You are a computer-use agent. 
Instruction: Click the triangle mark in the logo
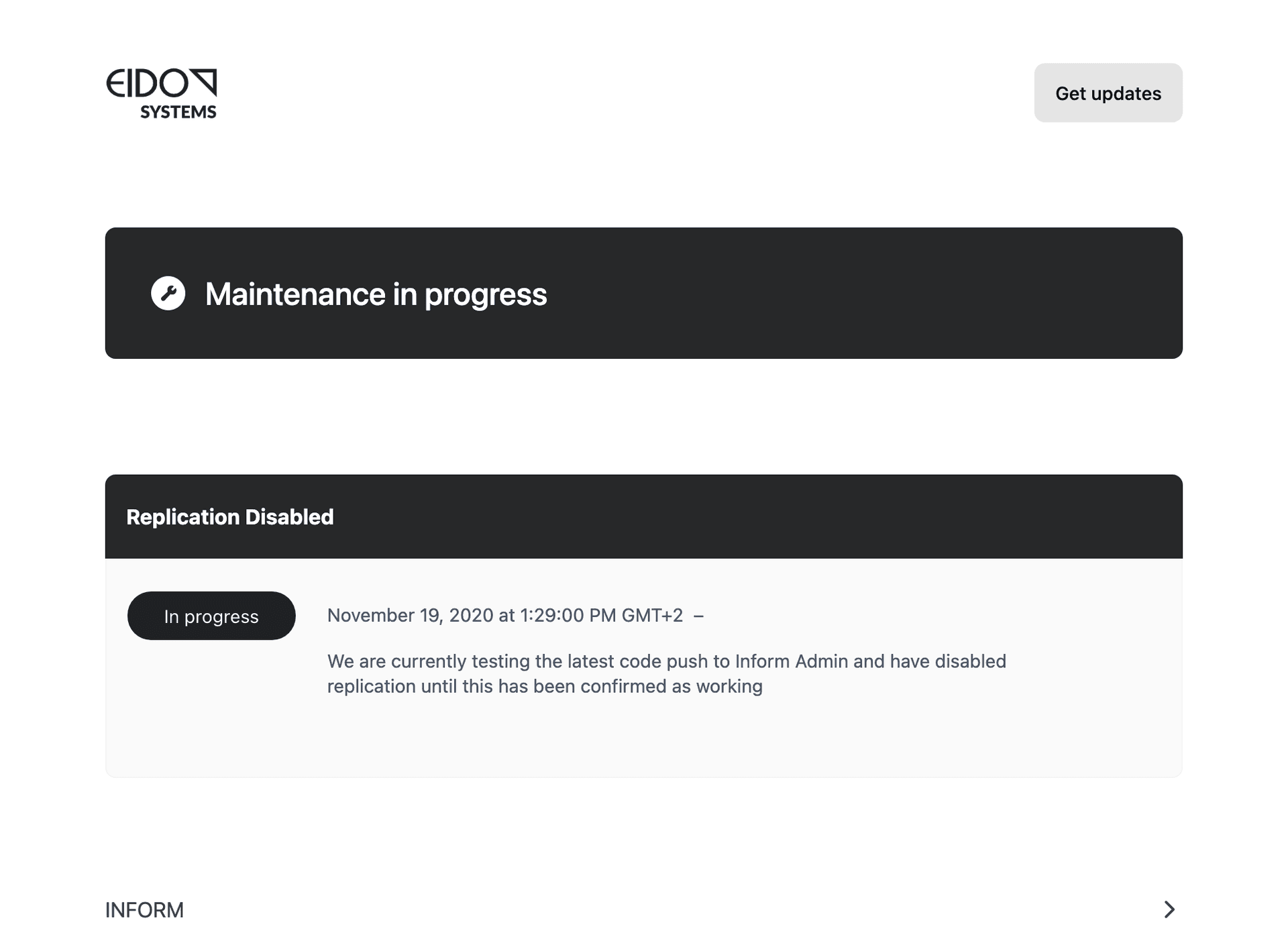(x=203, y=81)
